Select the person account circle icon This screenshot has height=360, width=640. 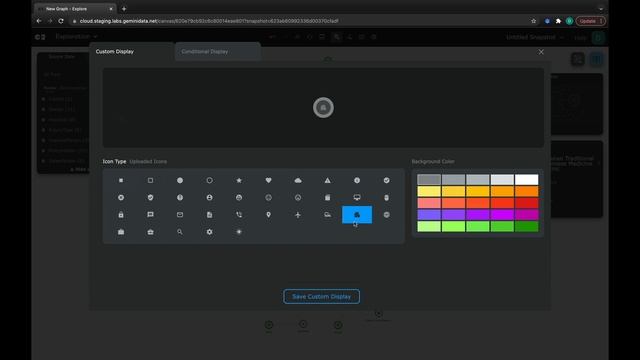[209, 197]
